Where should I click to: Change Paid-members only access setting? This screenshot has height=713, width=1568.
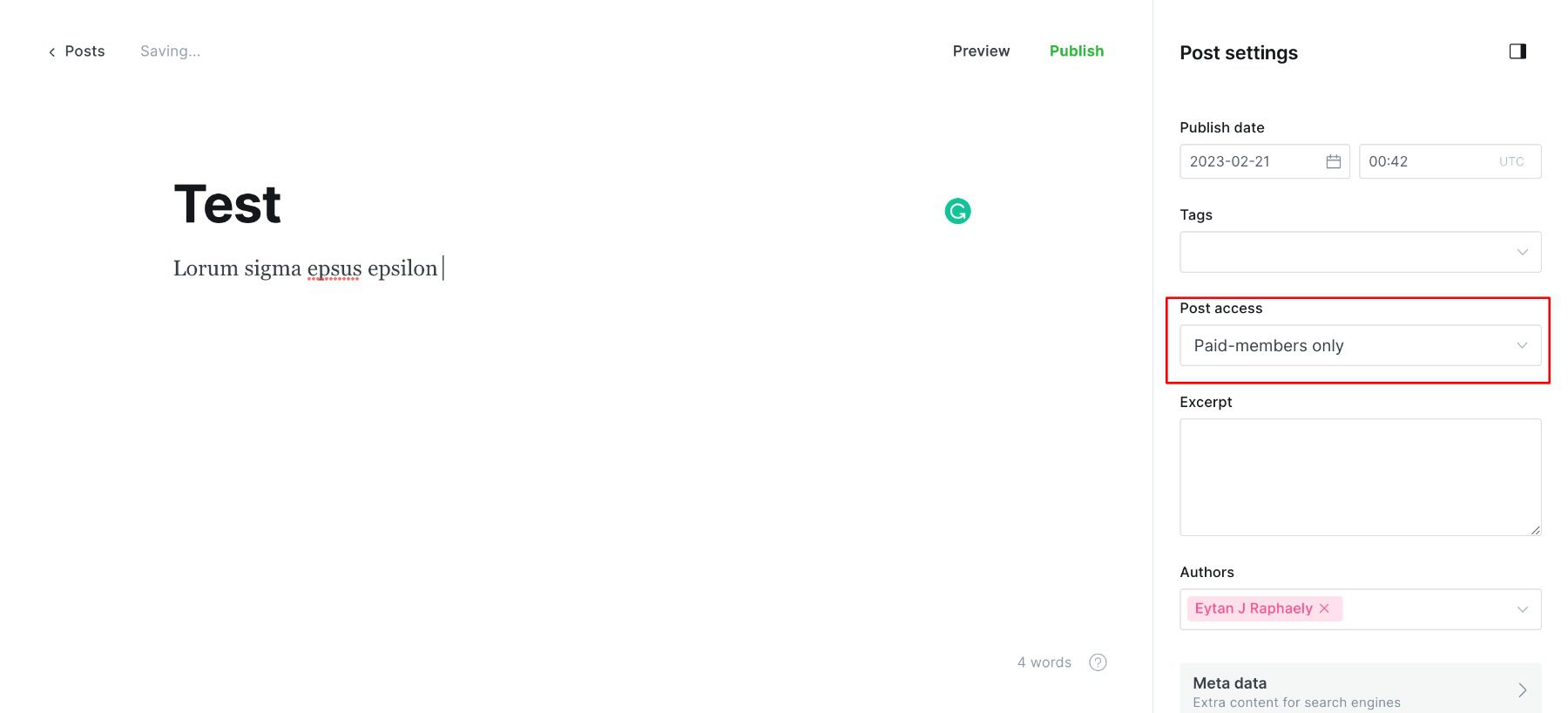(x=1359, y=345)
